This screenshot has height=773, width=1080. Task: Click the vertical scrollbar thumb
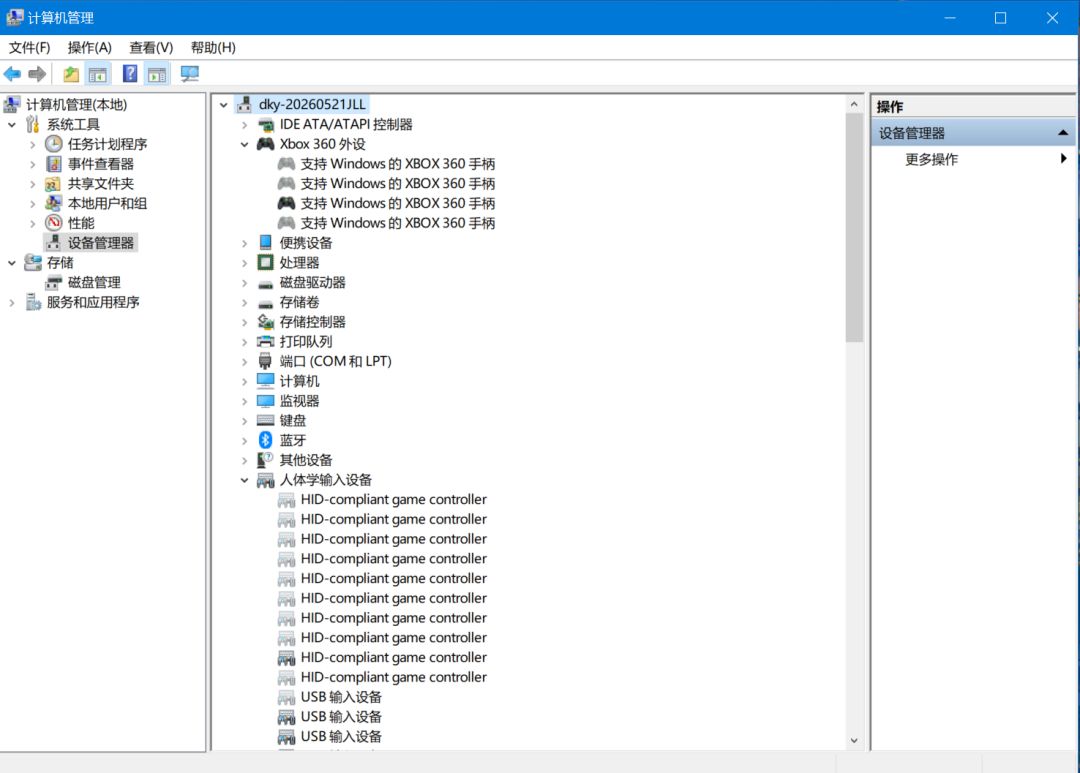tap(854, 228)
